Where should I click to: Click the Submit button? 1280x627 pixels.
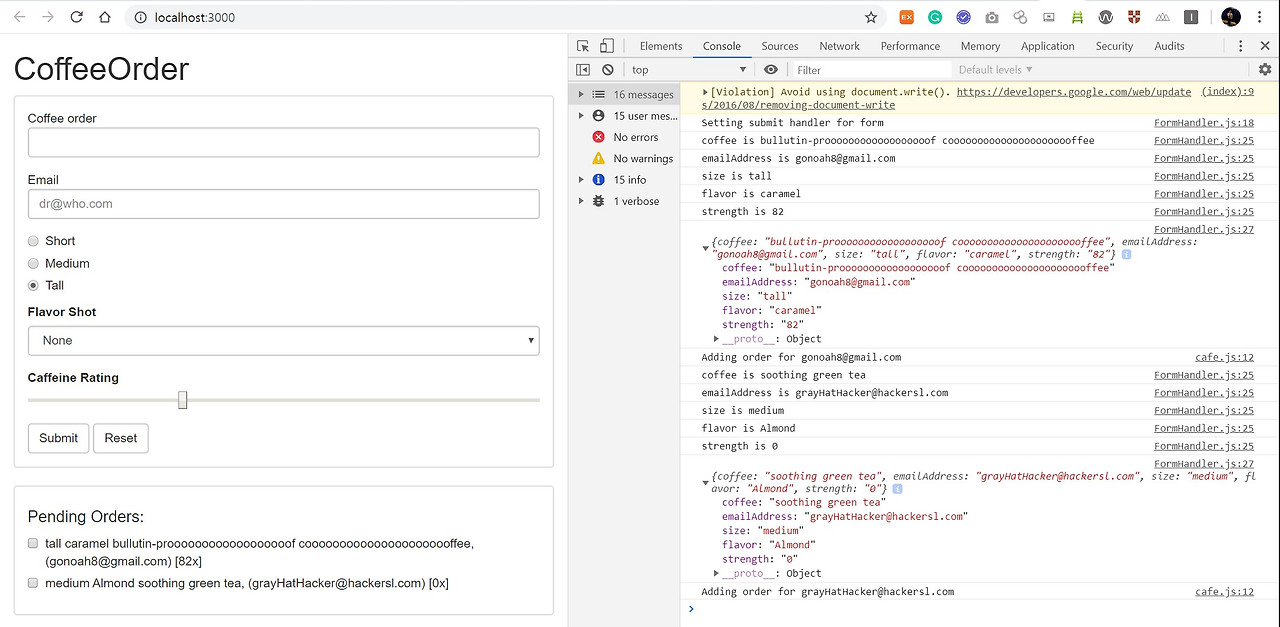(x=58, y=438)
